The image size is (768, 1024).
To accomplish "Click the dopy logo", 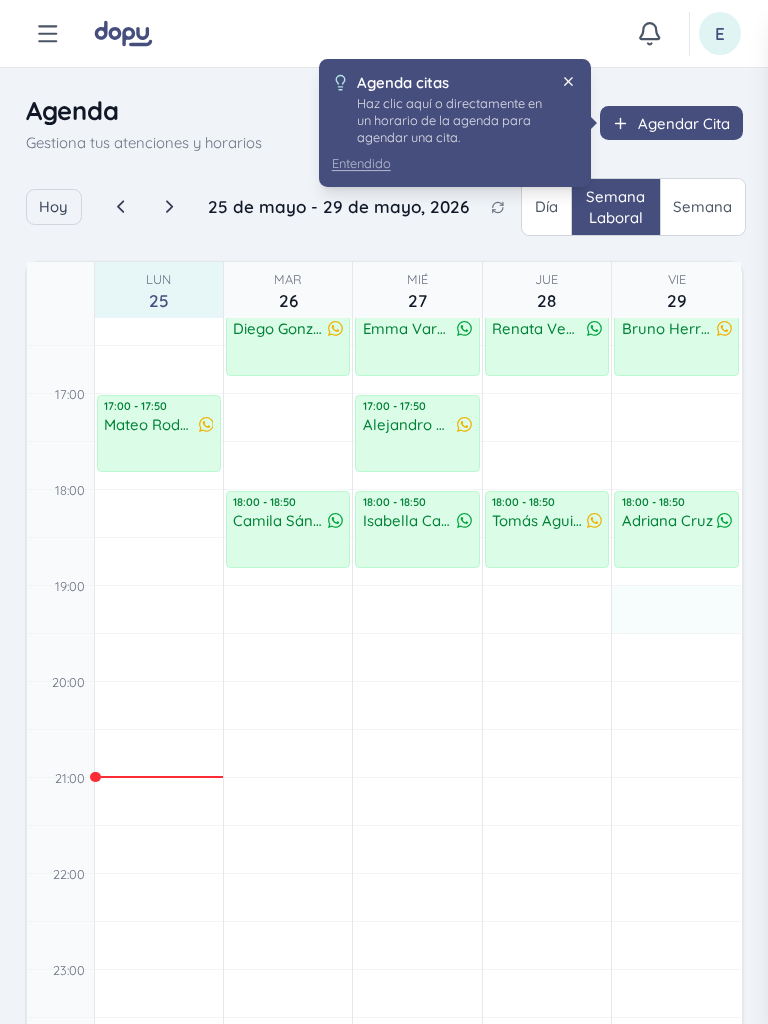I will pos(123,33).
